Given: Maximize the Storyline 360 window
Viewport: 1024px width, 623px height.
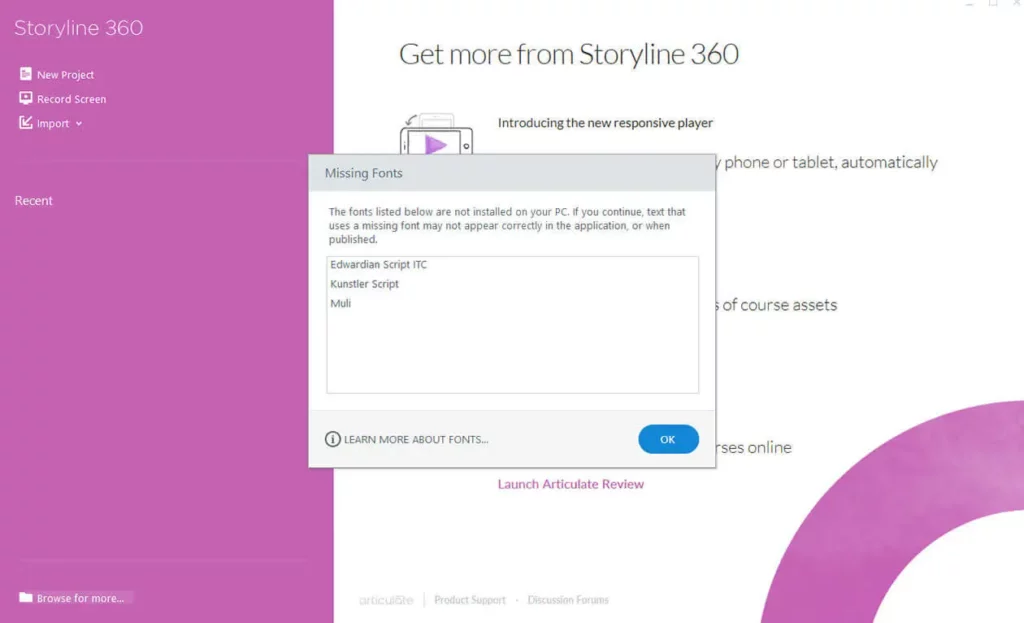Looking at the screenshot, I should pos(993,4).
